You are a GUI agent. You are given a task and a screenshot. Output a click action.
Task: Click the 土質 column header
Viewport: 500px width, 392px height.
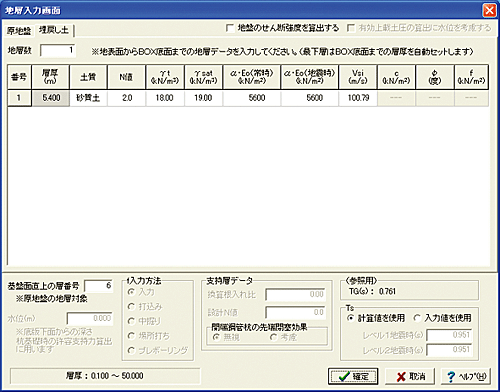click(x=88, y=77)
